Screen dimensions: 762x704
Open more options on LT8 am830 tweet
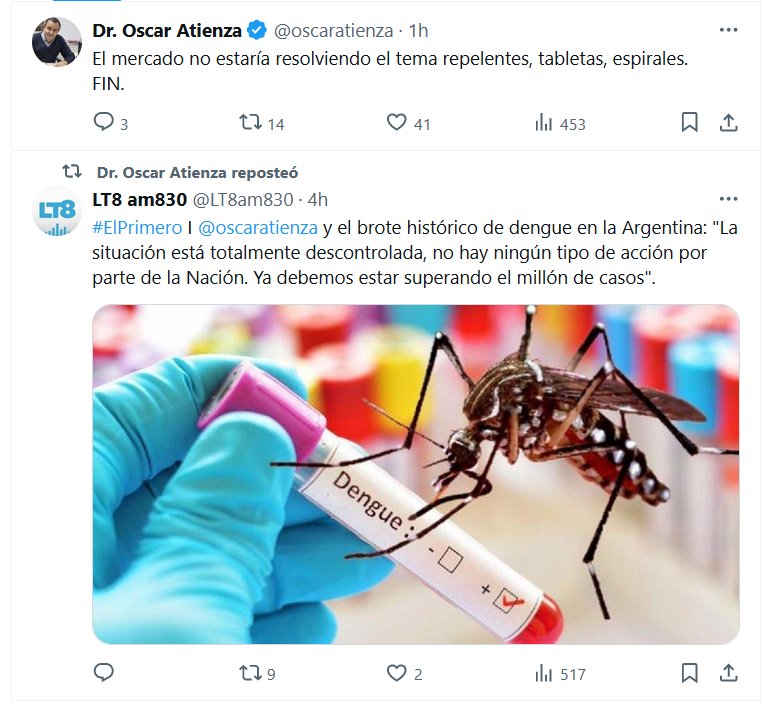(728, 199)
